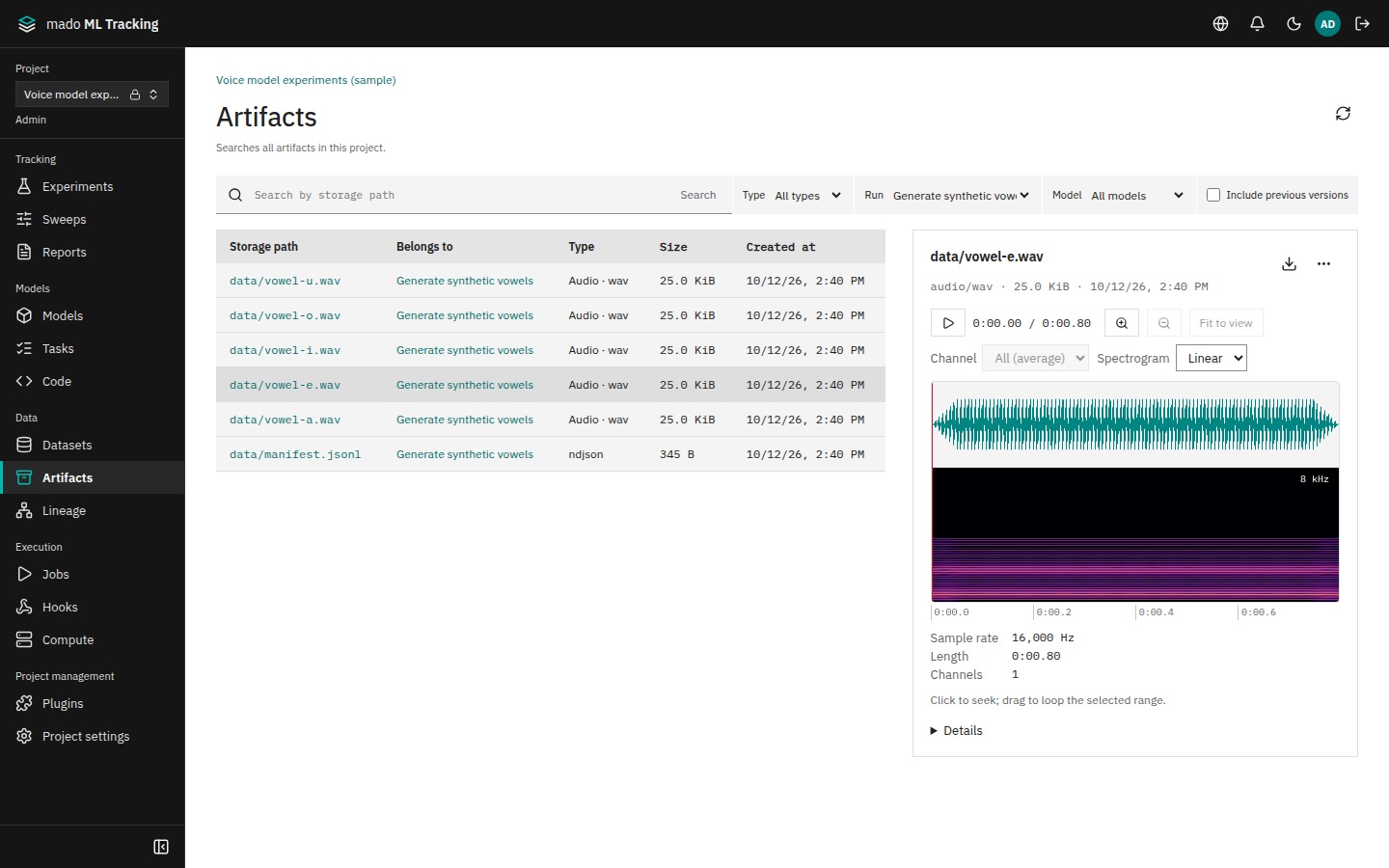Open the AD user avatar menu
Screen dimensions: 1389x868
pyautogui.click(x=1327, y=24)
